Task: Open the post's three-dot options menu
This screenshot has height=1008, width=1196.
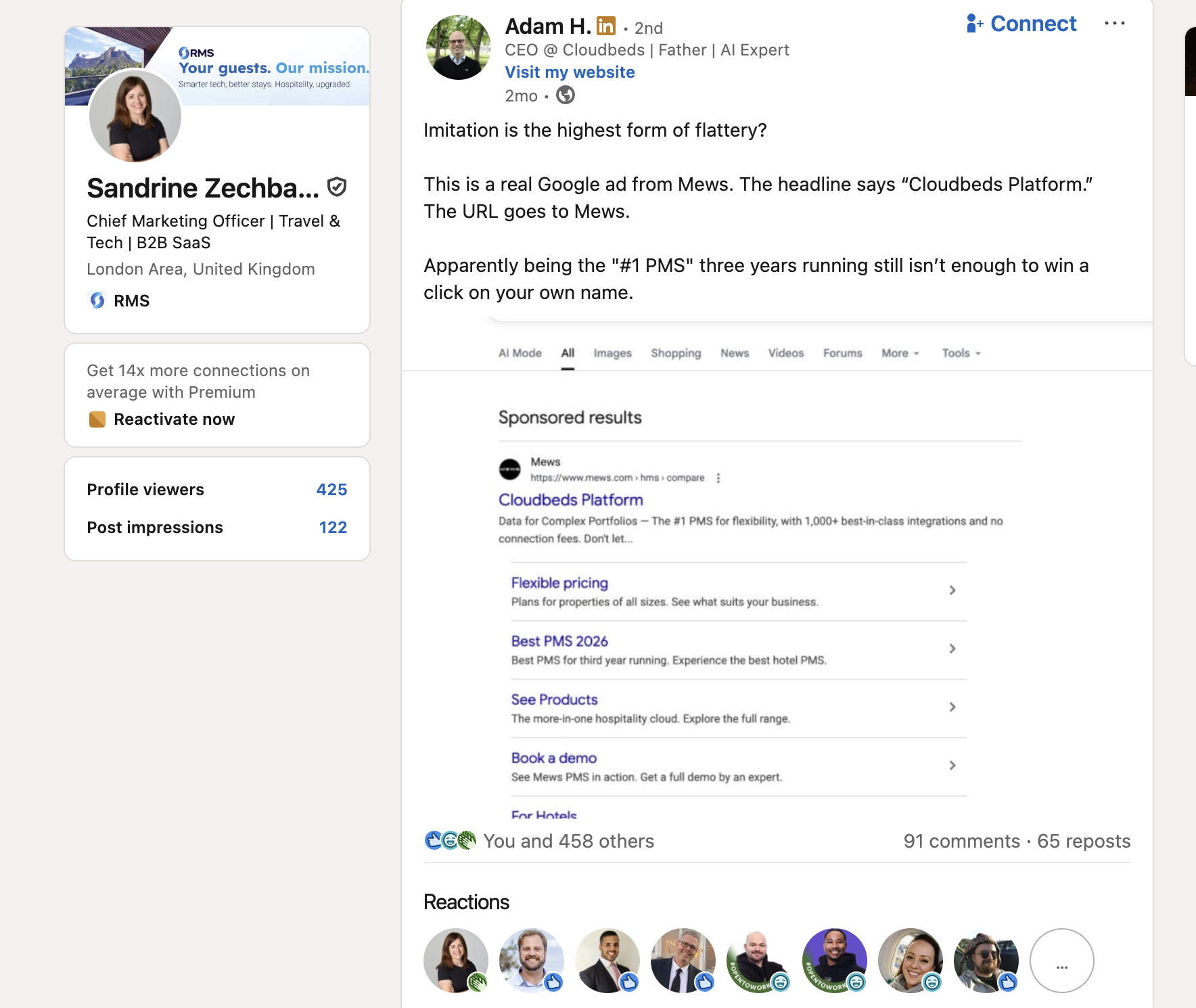Action: point(1114,24)
